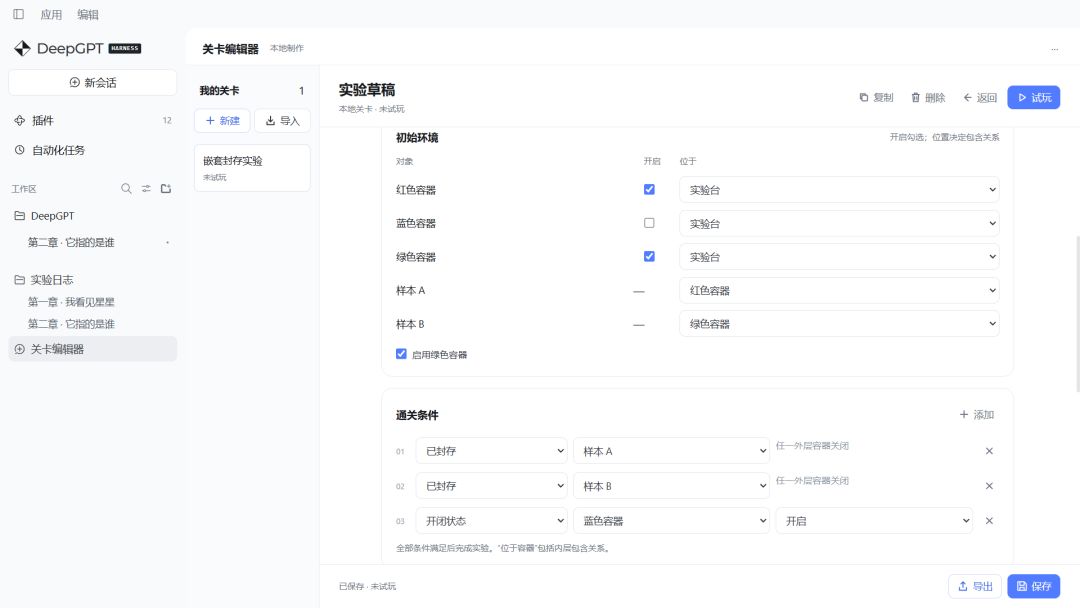
Task: Click the 复制 copy button
Action: 876,98
